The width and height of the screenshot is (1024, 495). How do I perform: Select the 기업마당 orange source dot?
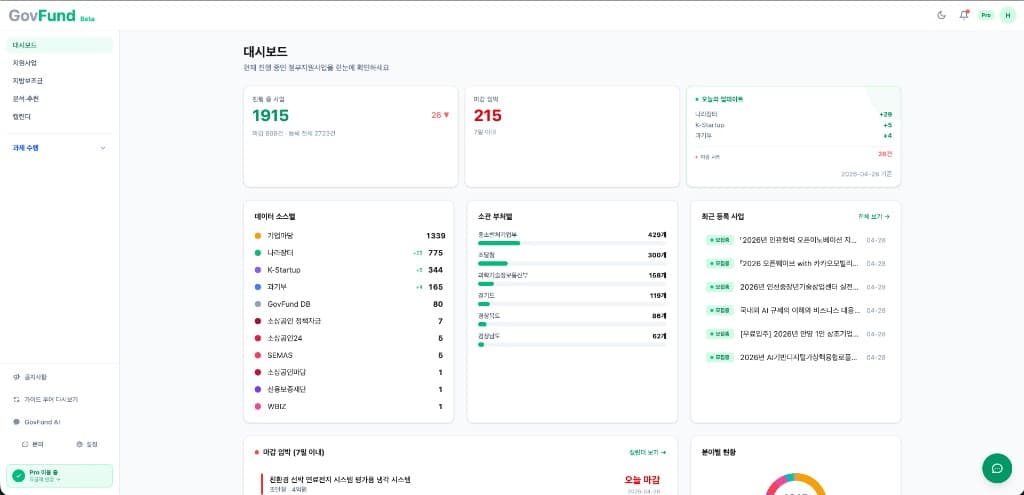point(258,236)
